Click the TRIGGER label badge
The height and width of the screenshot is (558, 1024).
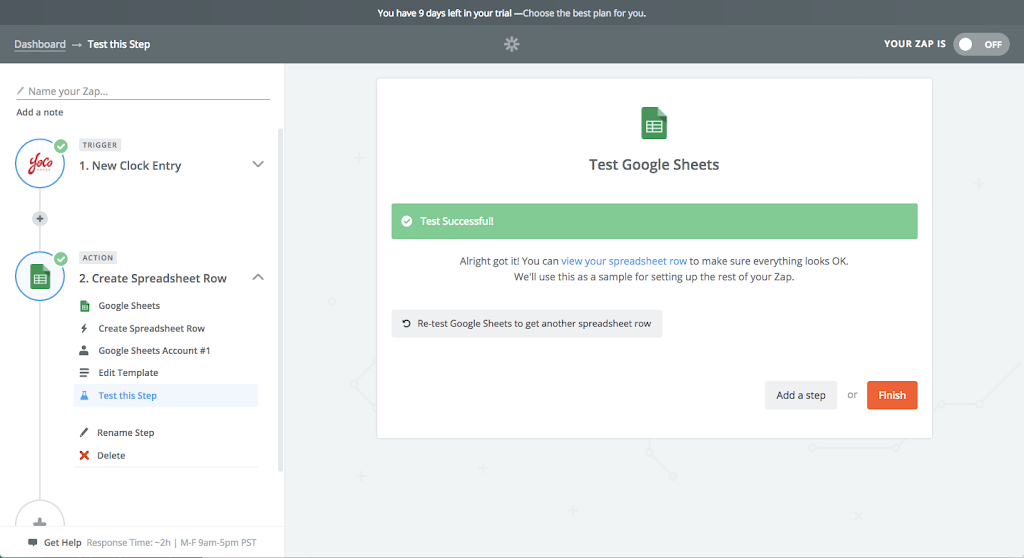point(100,145)
